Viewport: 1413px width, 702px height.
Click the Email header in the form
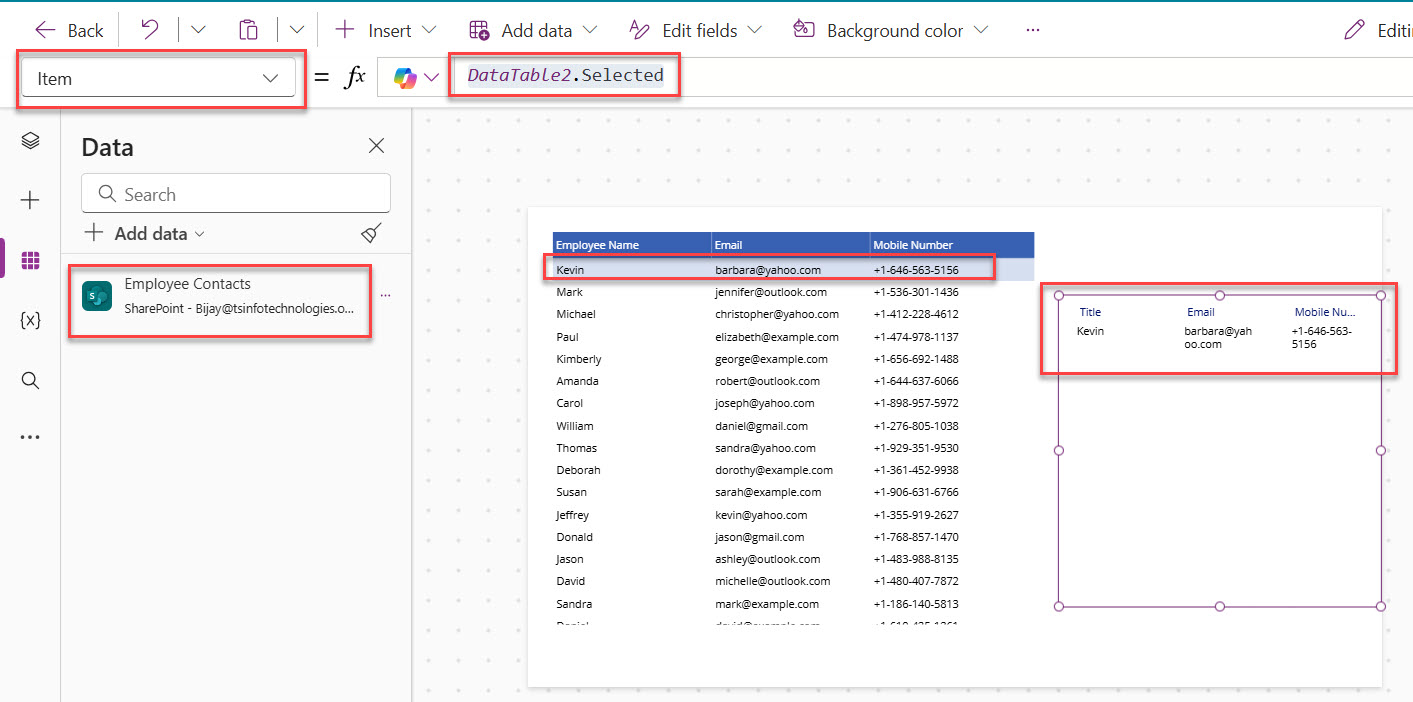1200,312
